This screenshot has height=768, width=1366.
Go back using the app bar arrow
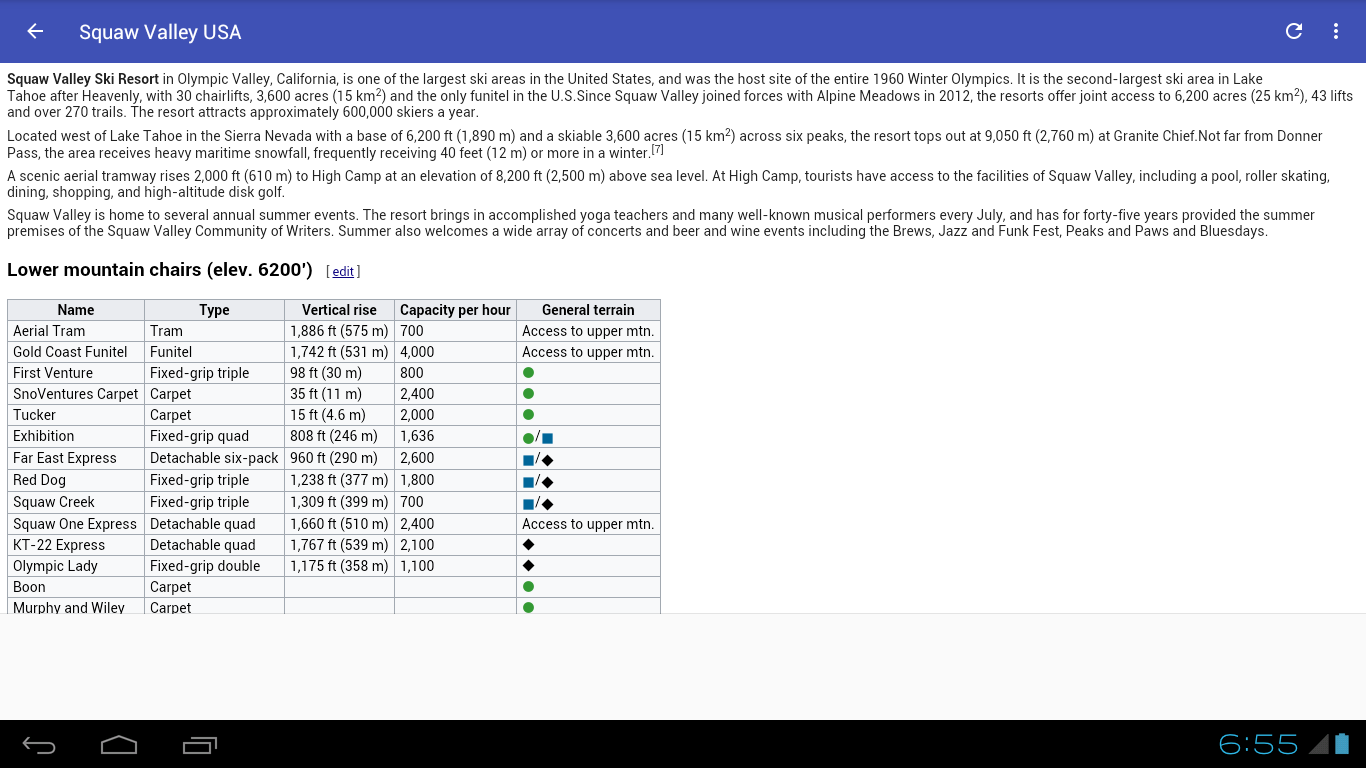coord(35,31)
